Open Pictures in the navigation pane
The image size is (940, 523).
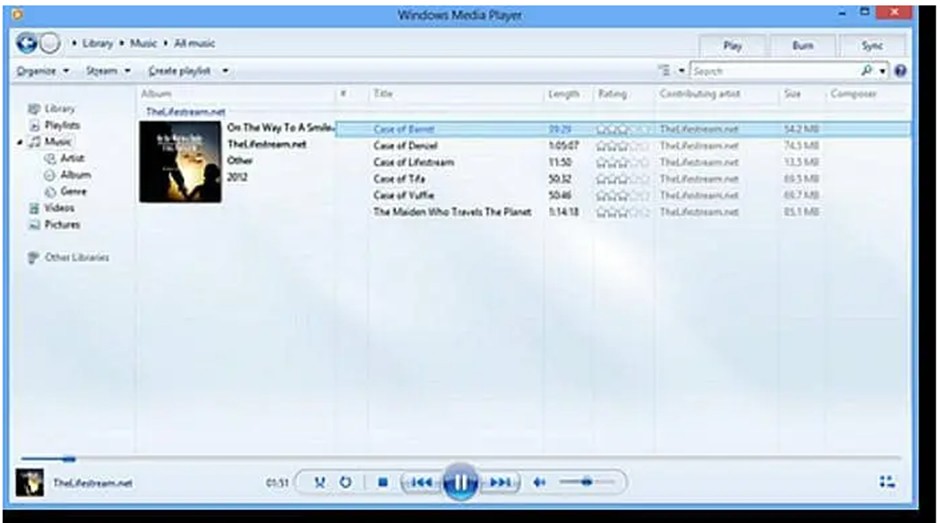[x=62, y=224]
